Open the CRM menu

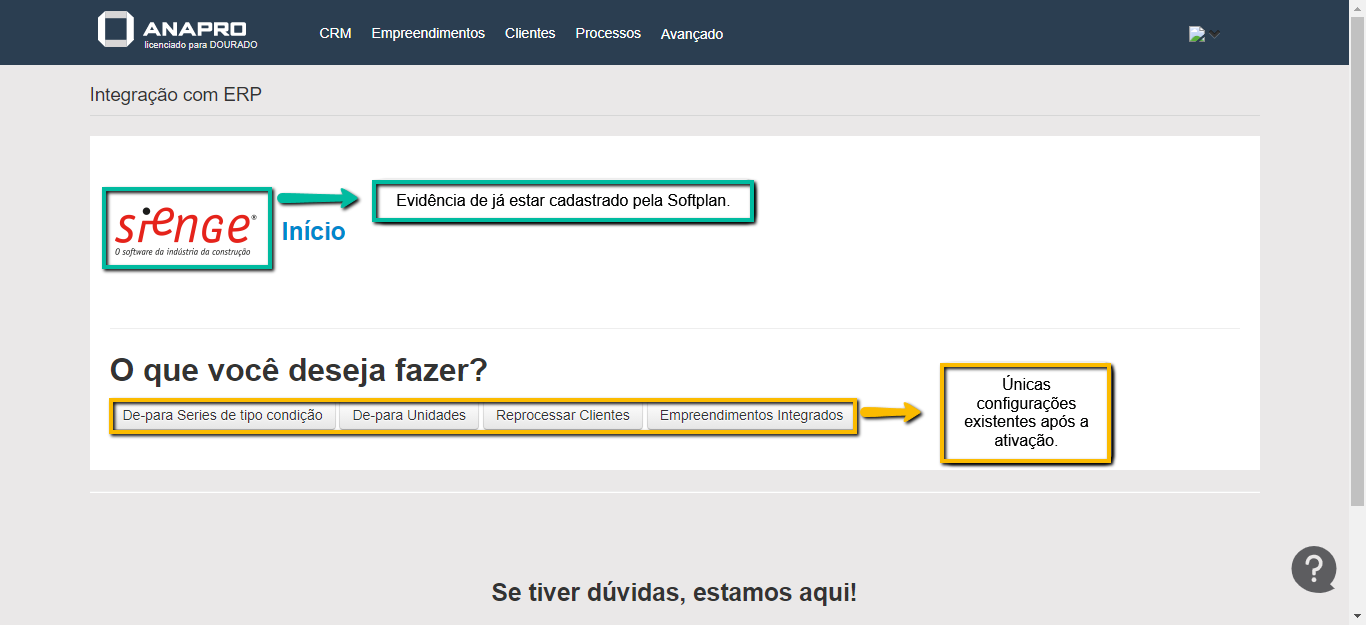(335, 33)
